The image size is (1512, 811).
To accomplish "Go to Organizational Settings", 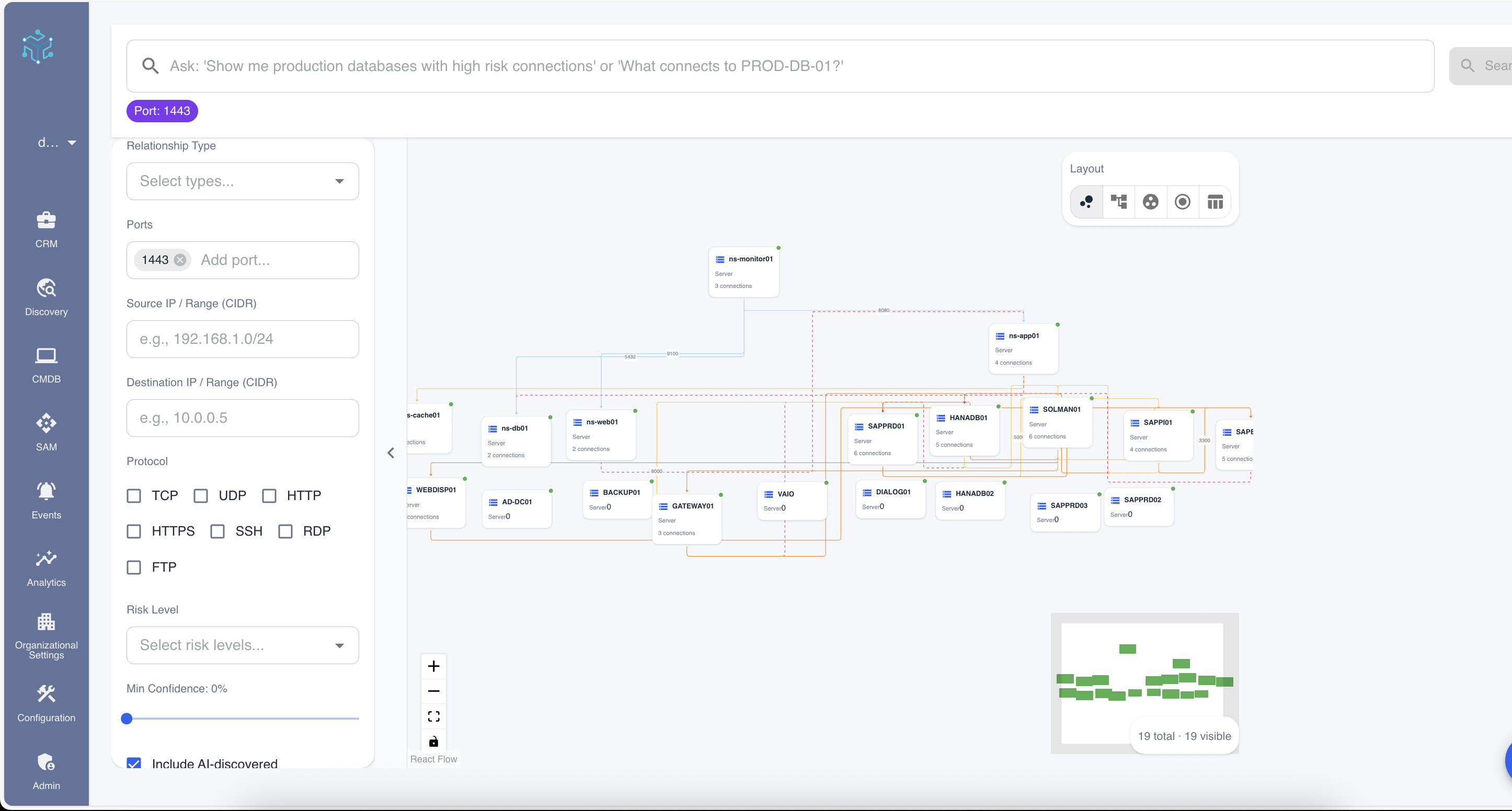I will point(47,635).
